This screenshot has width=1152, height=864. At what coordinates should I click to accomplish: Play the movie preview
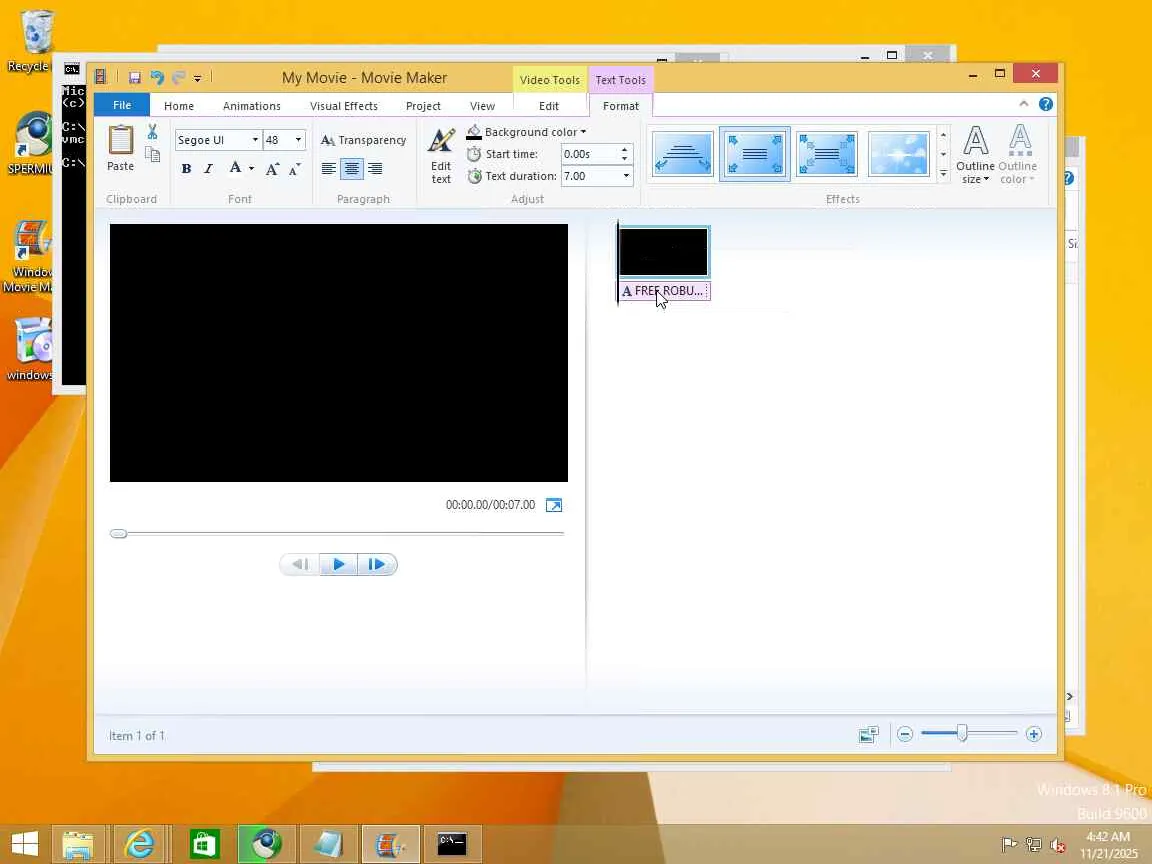pyautogui.click(x=339, y=564)
